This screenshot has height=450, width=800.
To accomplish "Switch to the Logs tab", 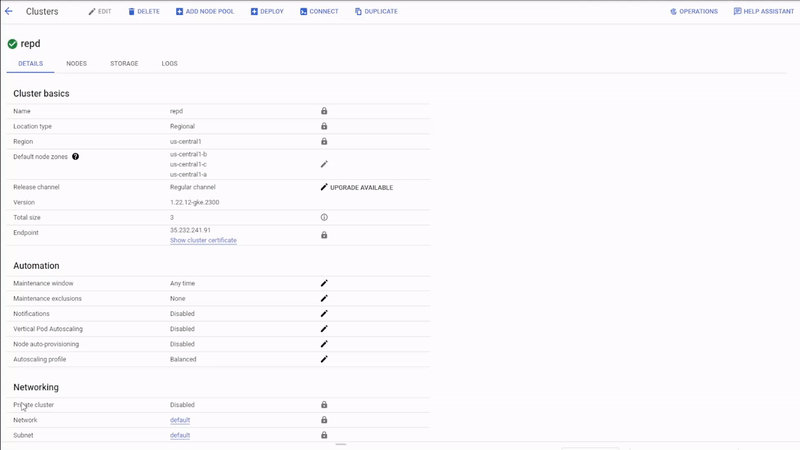I will [169, 64].
